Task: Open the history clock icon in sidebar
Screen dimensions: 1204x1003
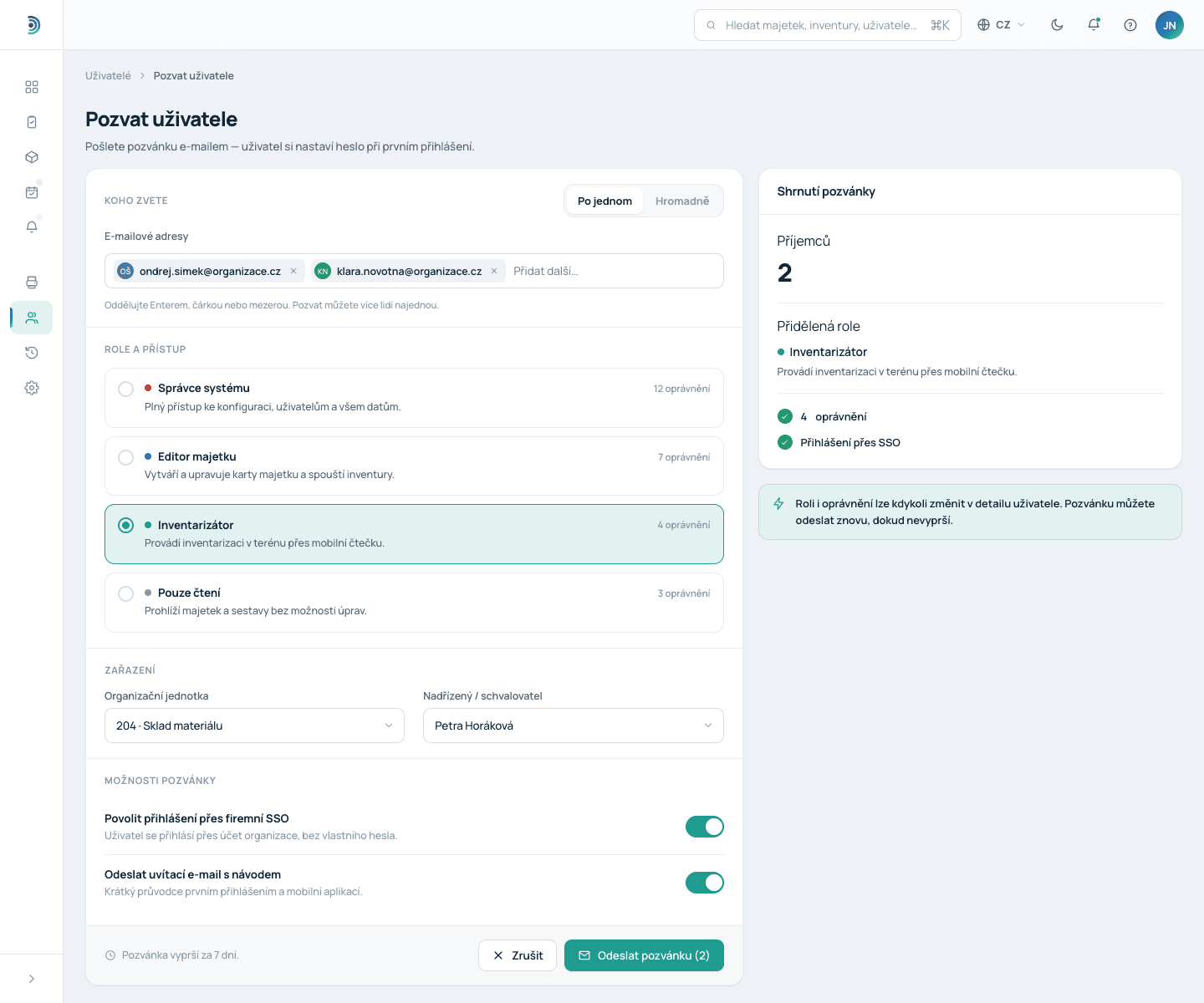Action: point(32,353)
